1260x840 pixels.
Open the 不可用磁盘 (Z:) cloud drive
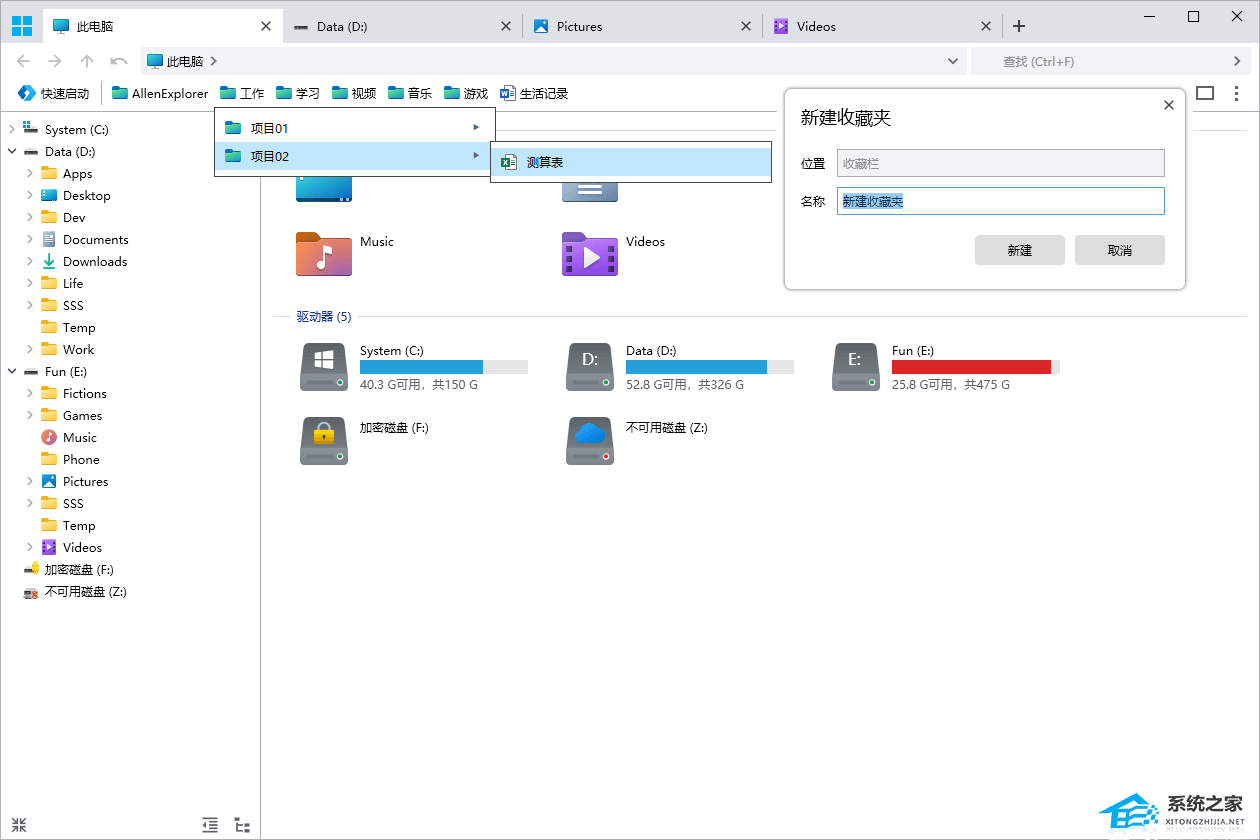[x=589, y=441]
